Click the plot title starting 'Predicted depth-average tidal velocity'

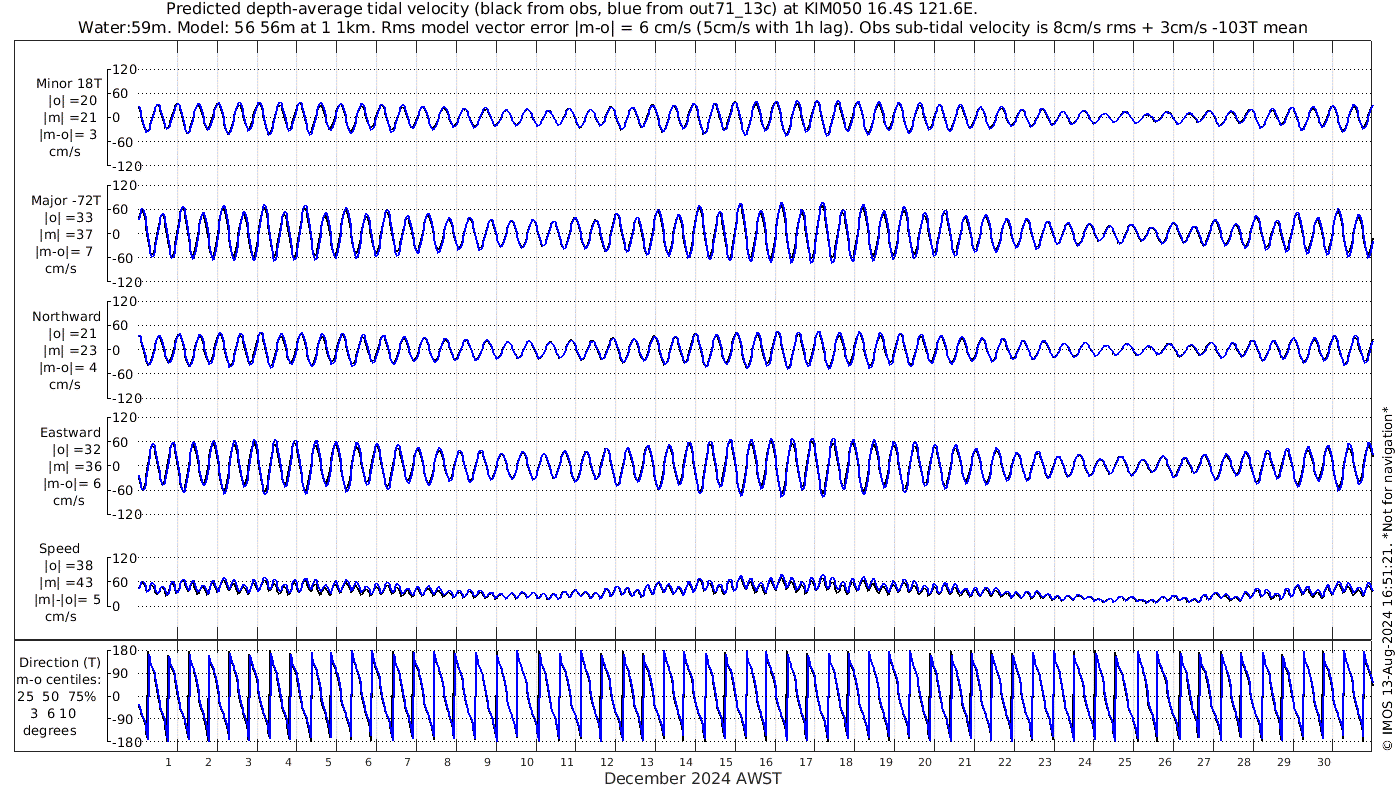[571, 10]
